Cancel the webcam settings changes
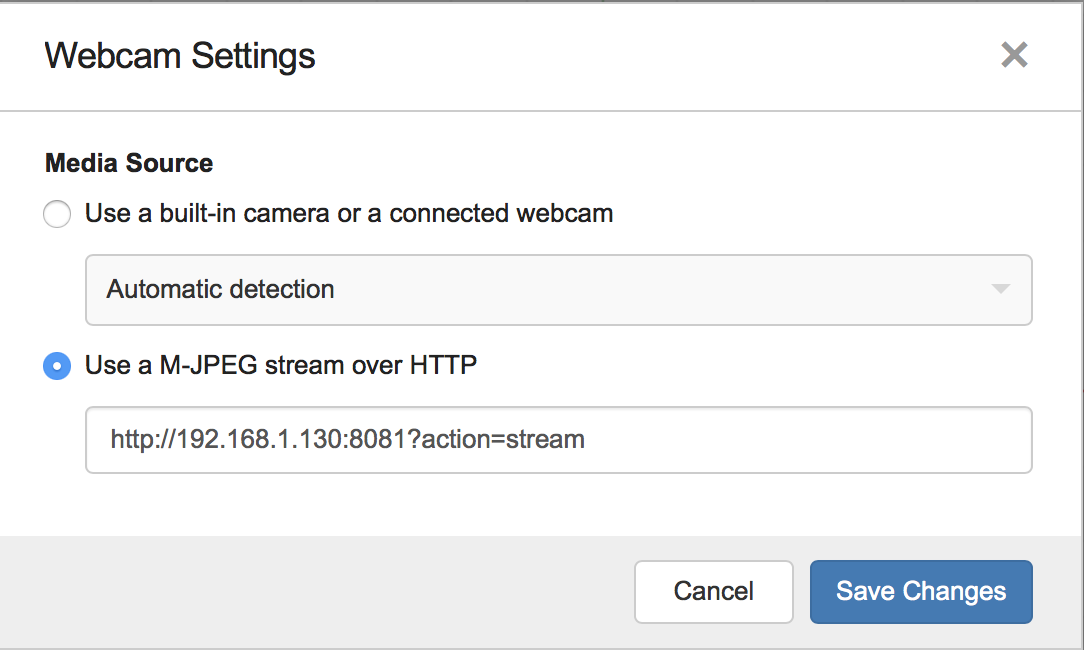This screenshot has height=650, width=1084. [x=713, y=591]
